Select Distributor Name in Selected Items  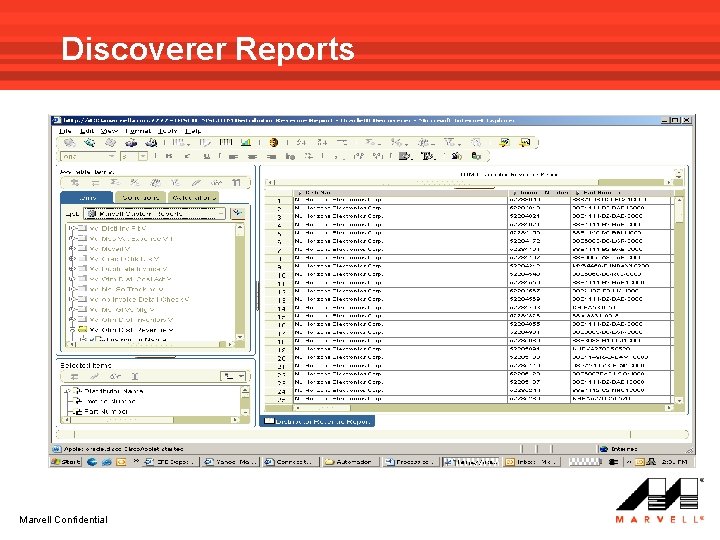pyautogui.click(x=113, y=391)
